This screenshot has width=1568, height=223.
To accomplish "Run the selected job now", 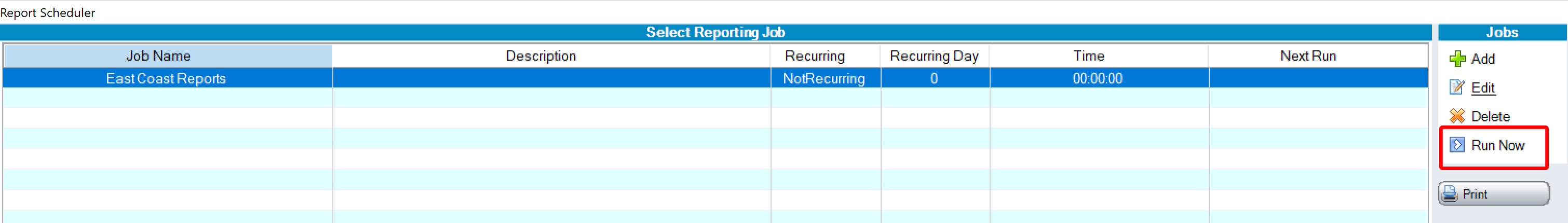I will click(1497, 145).
